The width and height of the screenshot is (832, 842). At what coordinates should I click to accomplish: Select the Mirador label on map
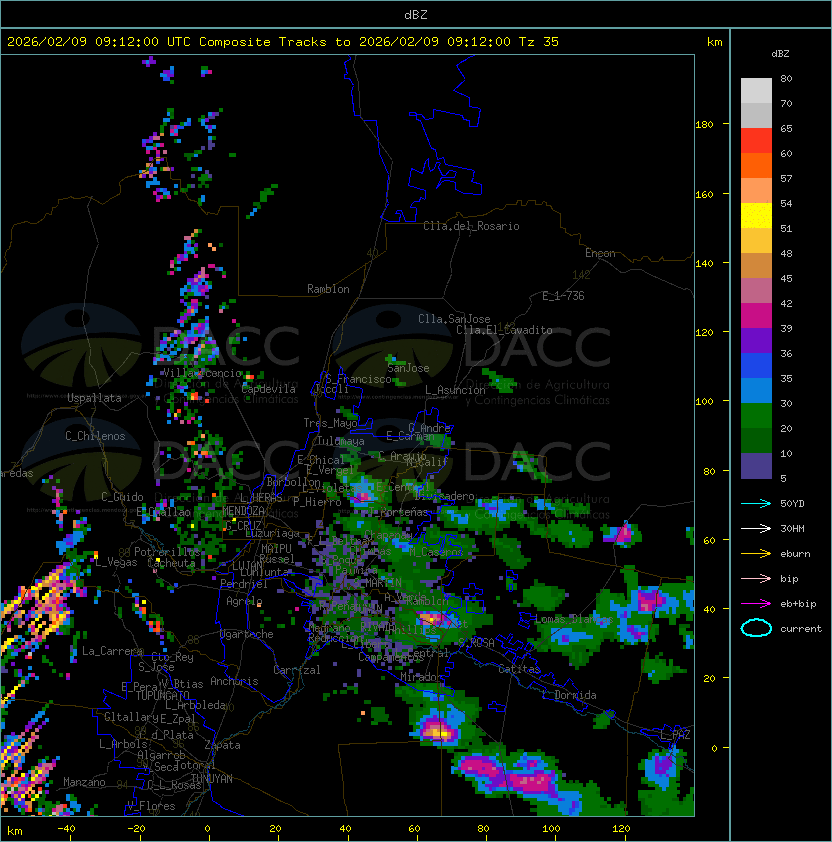(422, 677)
